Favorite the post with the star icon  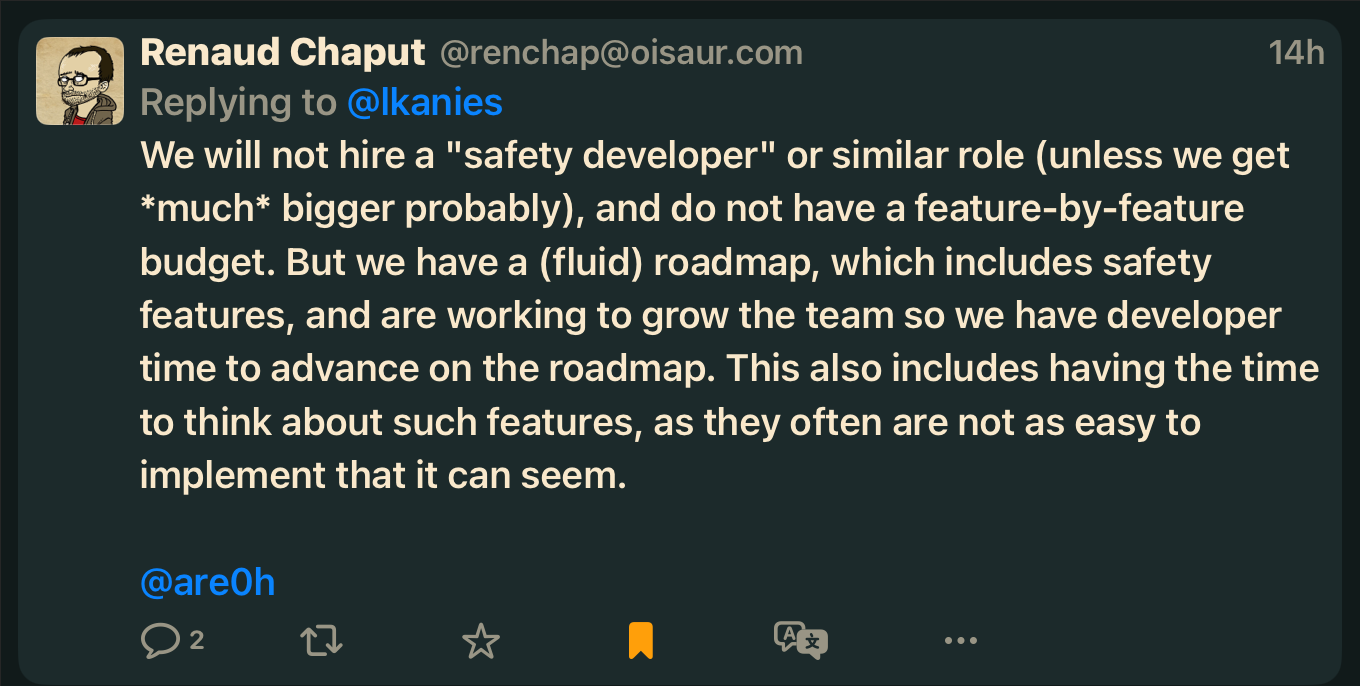click(x=481, y=641)
